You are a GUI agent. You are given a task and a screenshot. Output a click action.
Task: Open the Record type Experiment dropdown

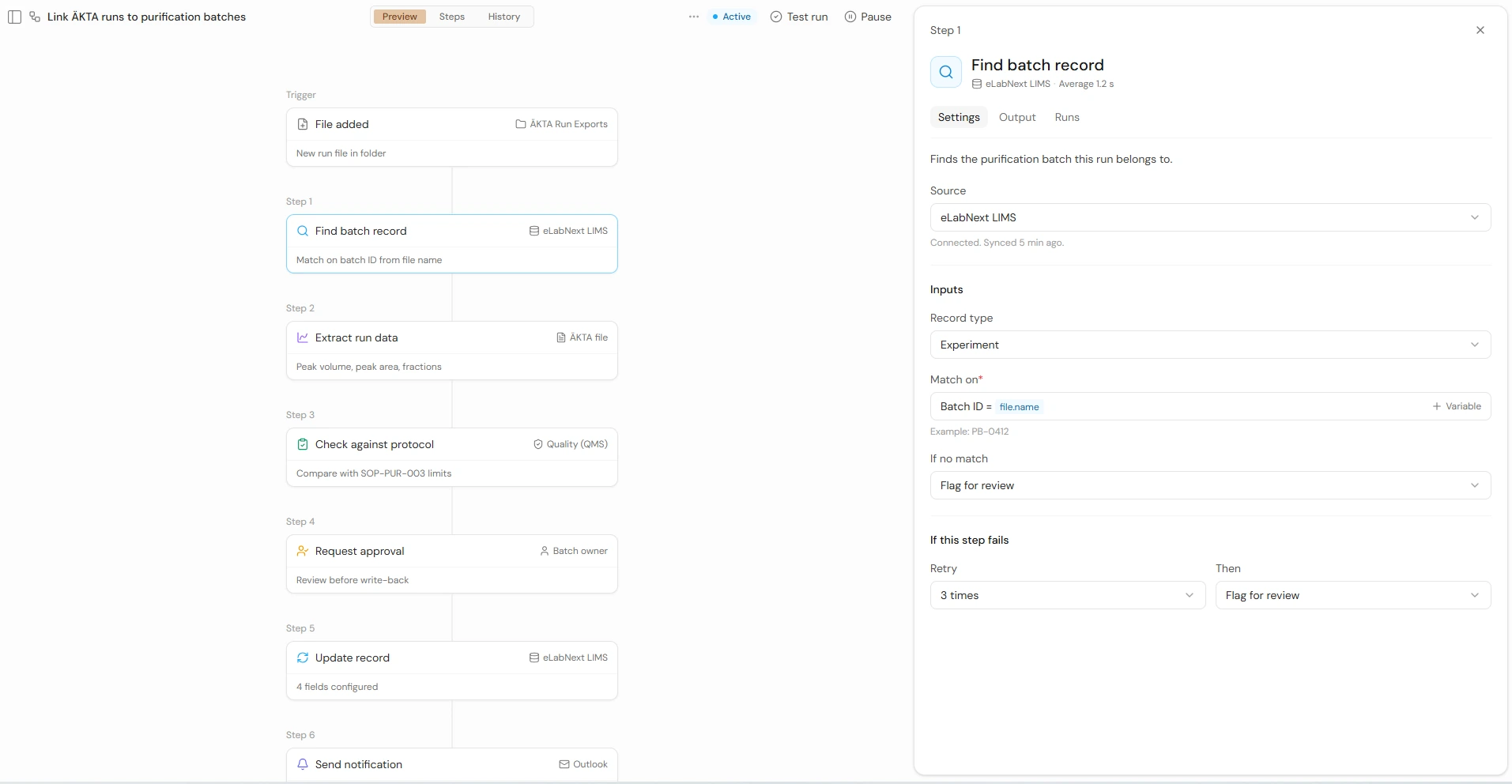(x=1210, y=345)
